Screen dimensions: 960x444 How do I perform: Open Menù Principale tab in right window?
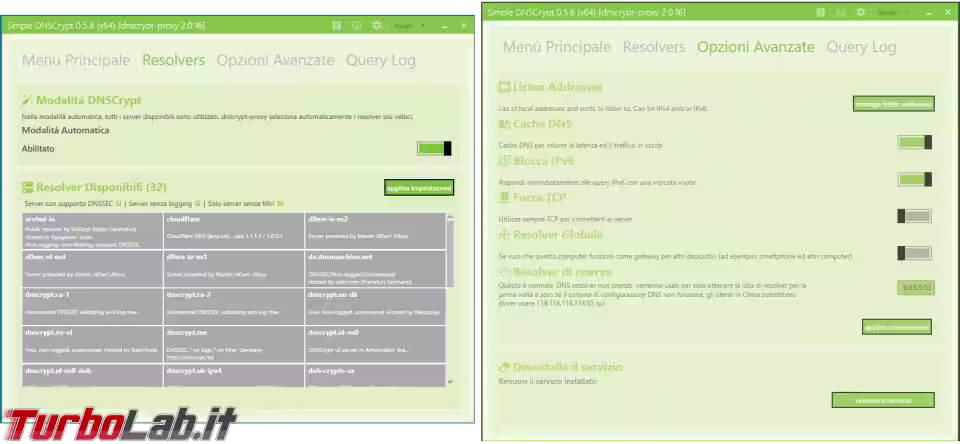557,47
